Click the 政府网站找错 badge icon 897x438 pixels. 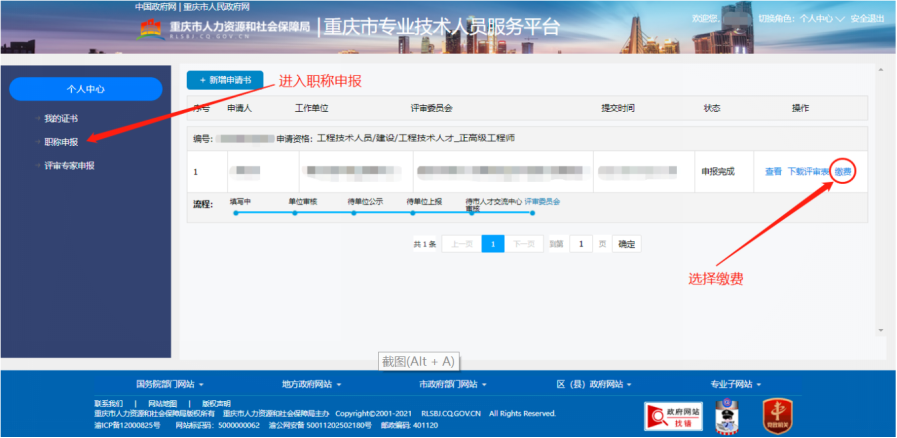pyautogui.click(x=675, y=413)
